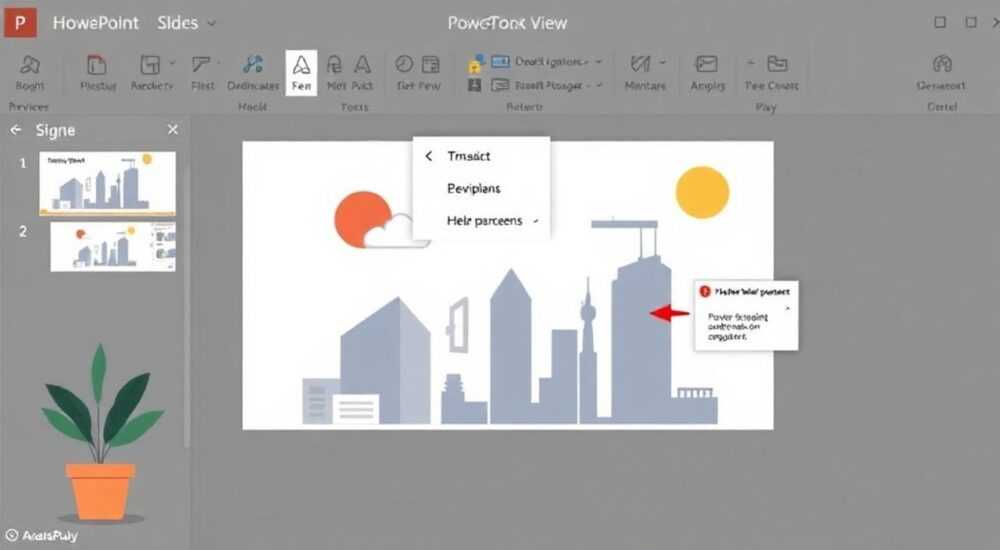Expand the arrow beside the layout icon
The width and height of the screenshot is (1000, 550).
coord(172,63)
